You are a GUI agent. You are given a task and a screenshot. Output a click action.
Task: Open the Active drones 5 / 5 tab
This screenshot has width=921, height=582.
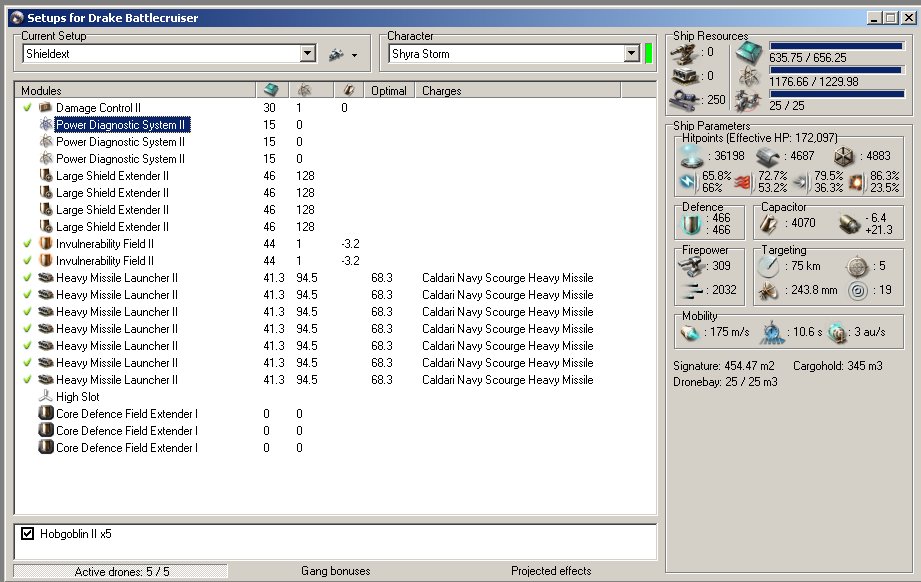(121, 571)
